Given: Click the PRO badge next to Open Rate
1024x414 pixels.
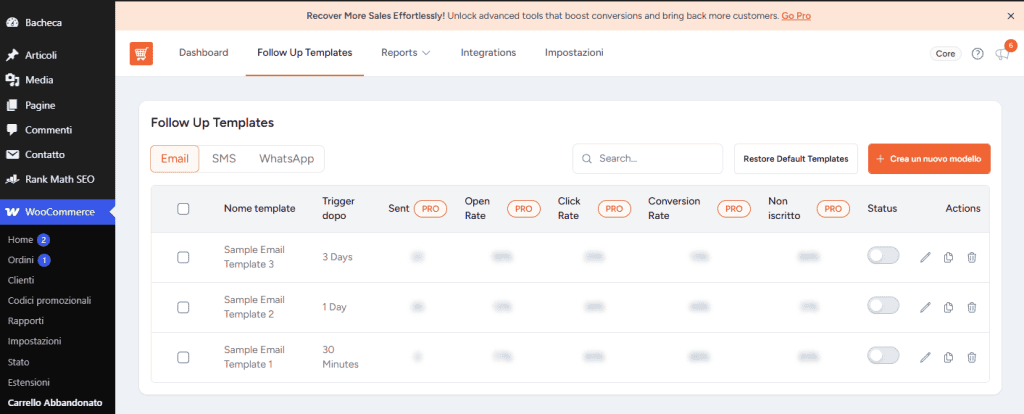Looking at the screenshot, I should pyautogui.click(x=524, y=208).
